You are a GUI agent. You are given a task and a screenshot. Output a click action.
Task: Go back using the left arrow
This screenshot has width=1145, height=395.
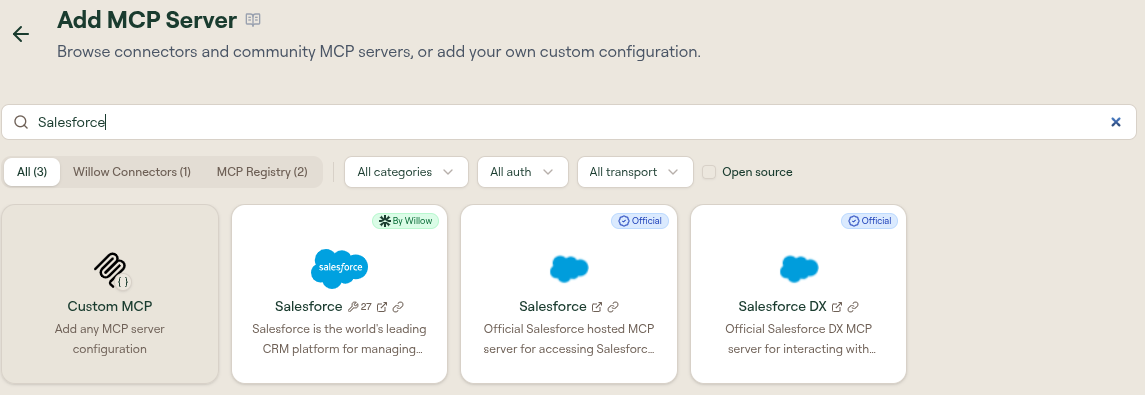[x=20, y=34]
